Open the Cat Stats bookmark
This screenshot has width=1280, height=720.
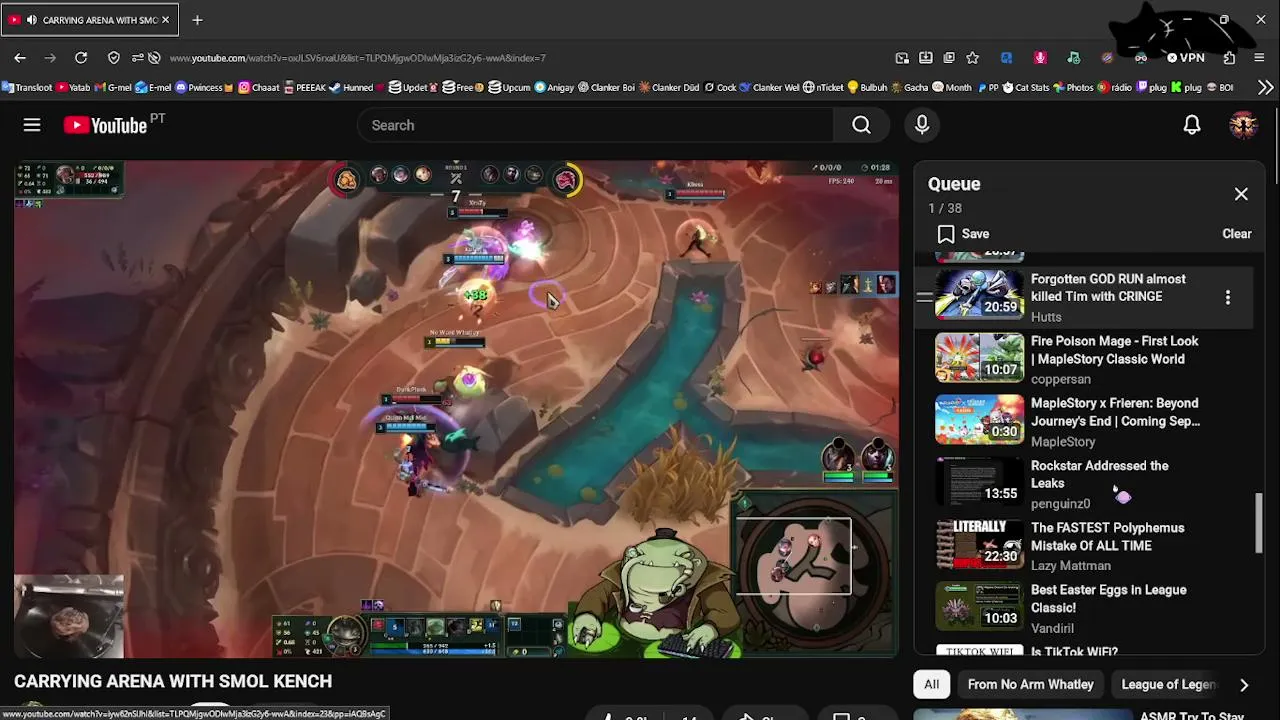[x=1026, y=88]
